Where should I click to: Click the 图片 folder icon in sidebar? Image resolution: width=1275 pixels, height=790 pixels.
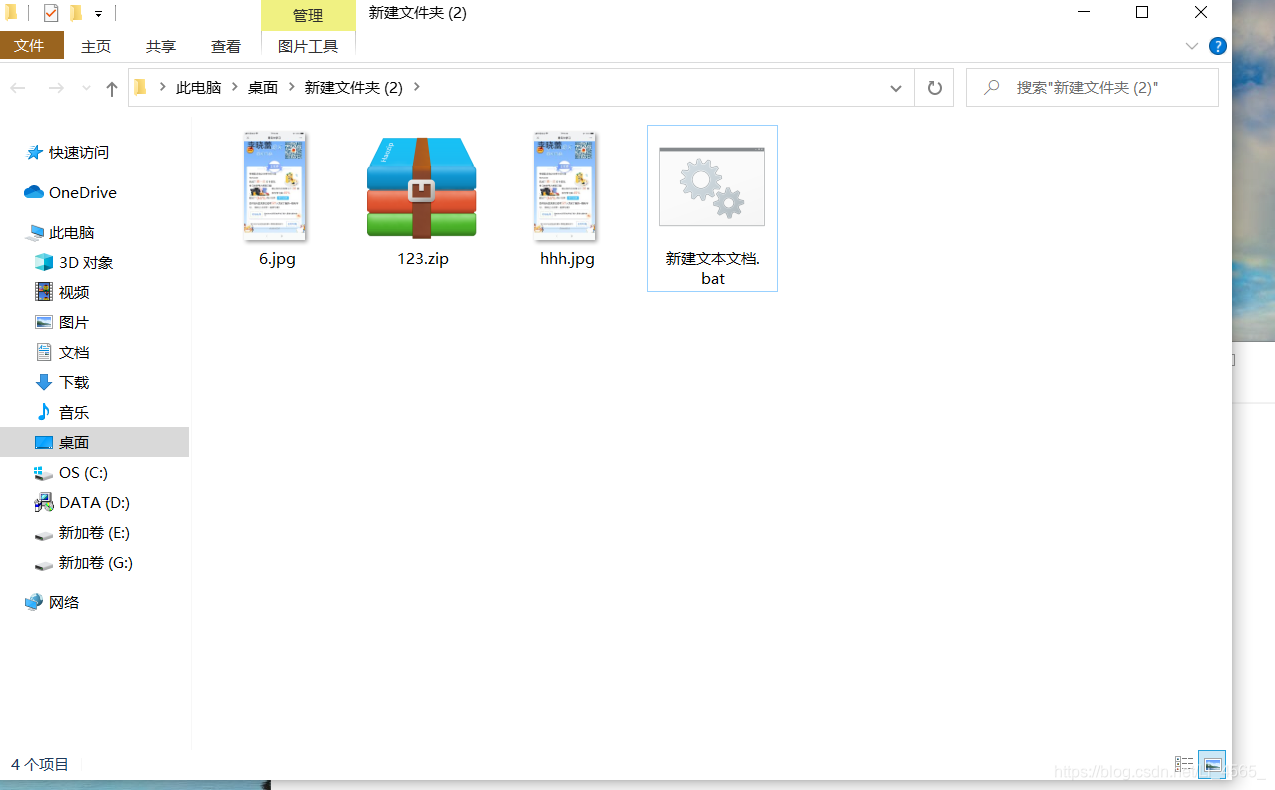point(44,322)
